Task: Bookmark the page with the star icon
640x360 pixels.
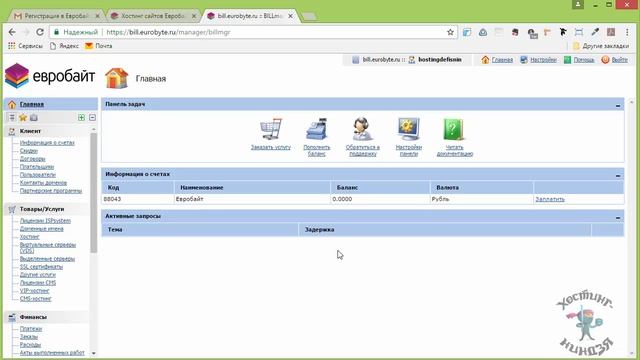Action: 450,32
